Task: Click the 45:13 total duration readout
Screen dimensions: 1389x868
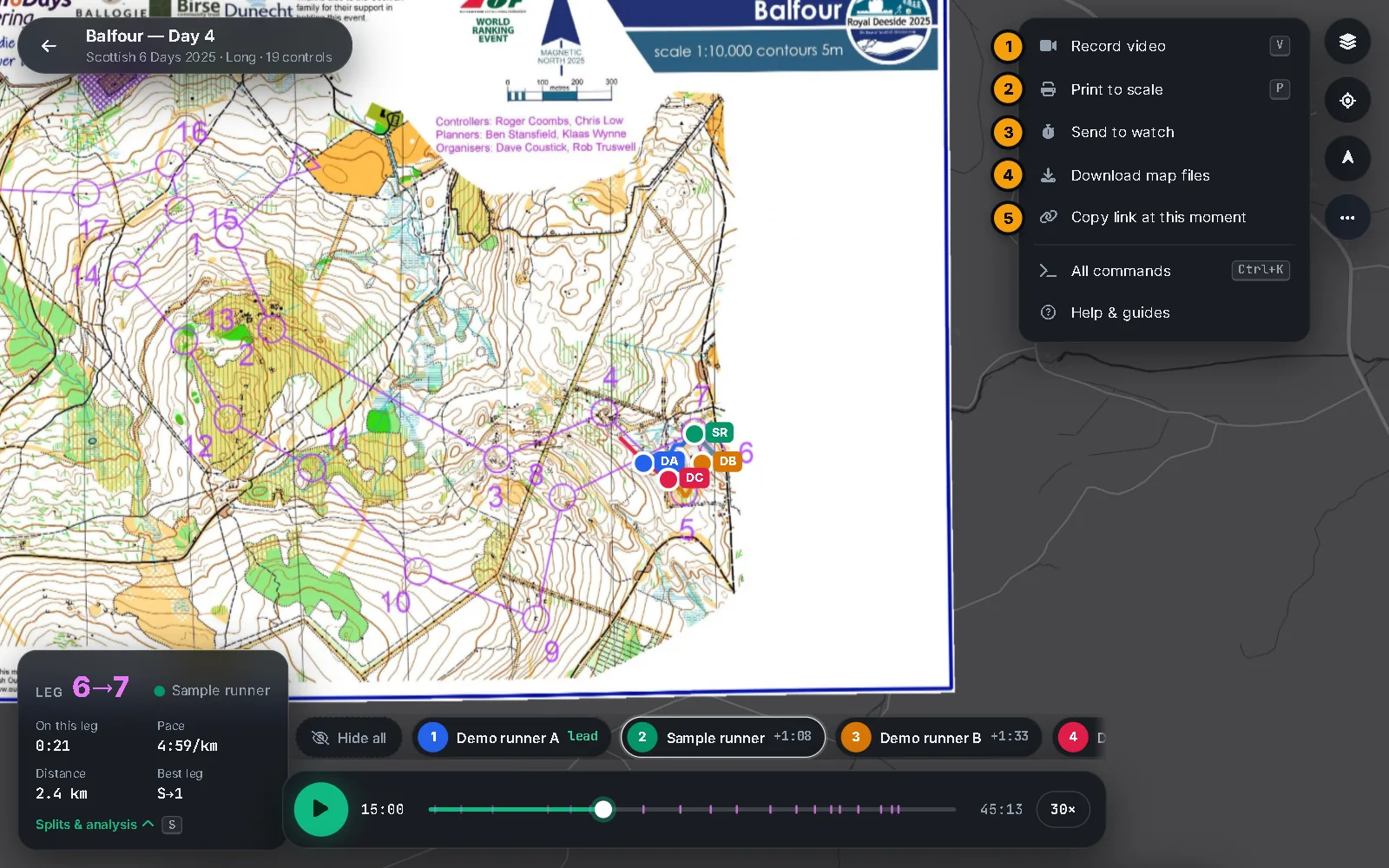Action: click(x=1001, y=810)
